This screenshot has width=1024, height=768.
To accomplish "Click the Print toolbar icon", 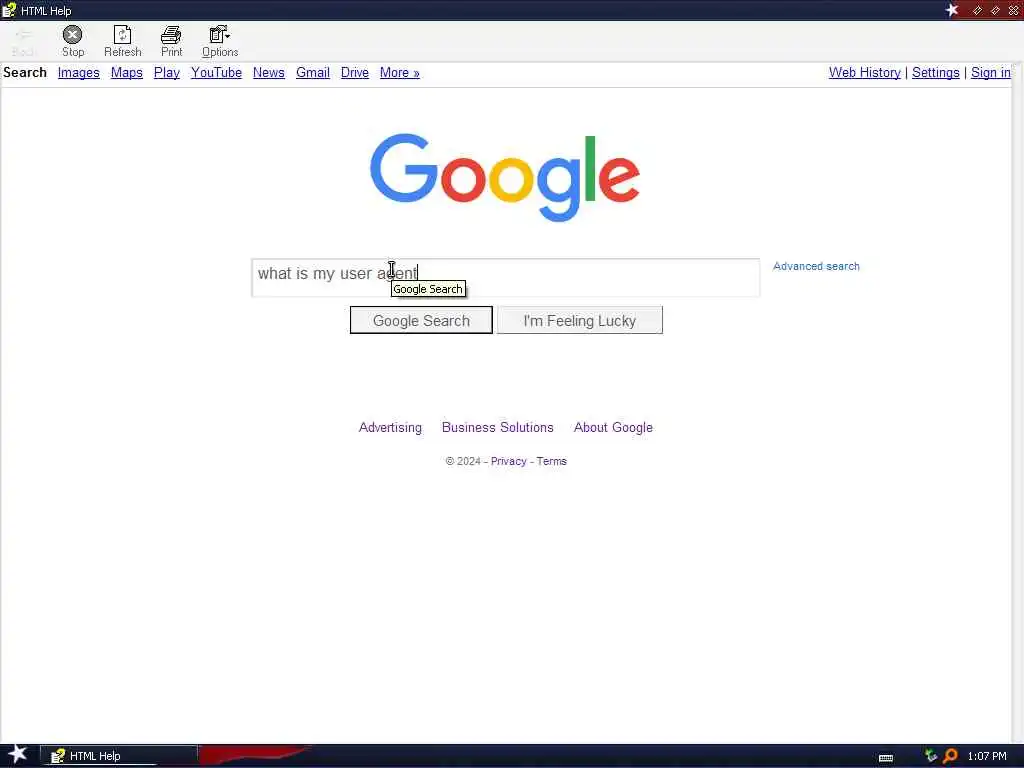I will tap(171, 41).
